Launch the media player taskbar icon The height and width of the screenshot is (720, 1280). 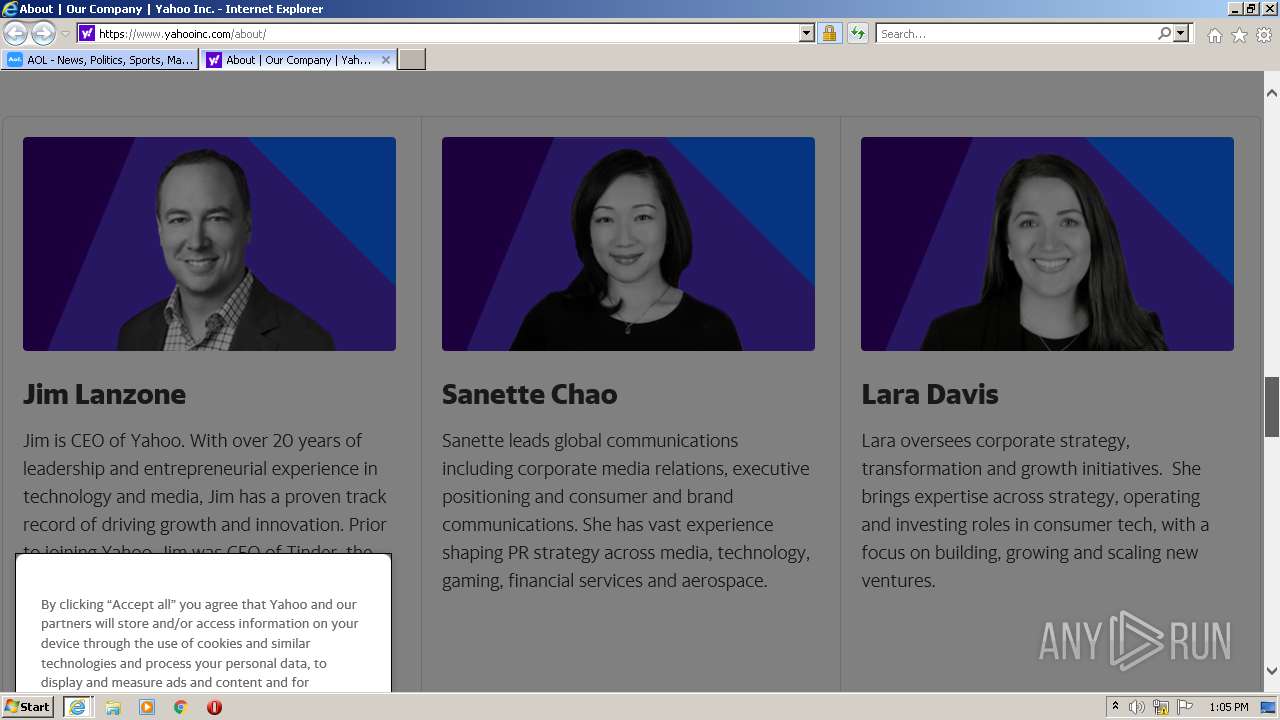click(147, 707)
